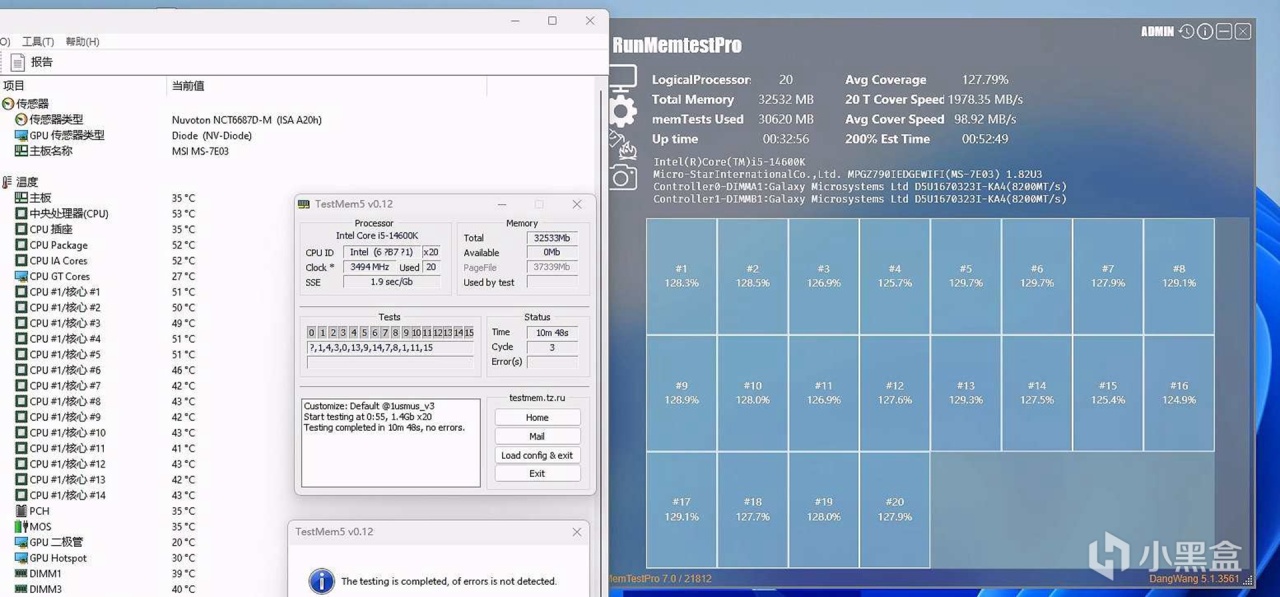Click the Total memory 32533Mb field

point(552,238)
